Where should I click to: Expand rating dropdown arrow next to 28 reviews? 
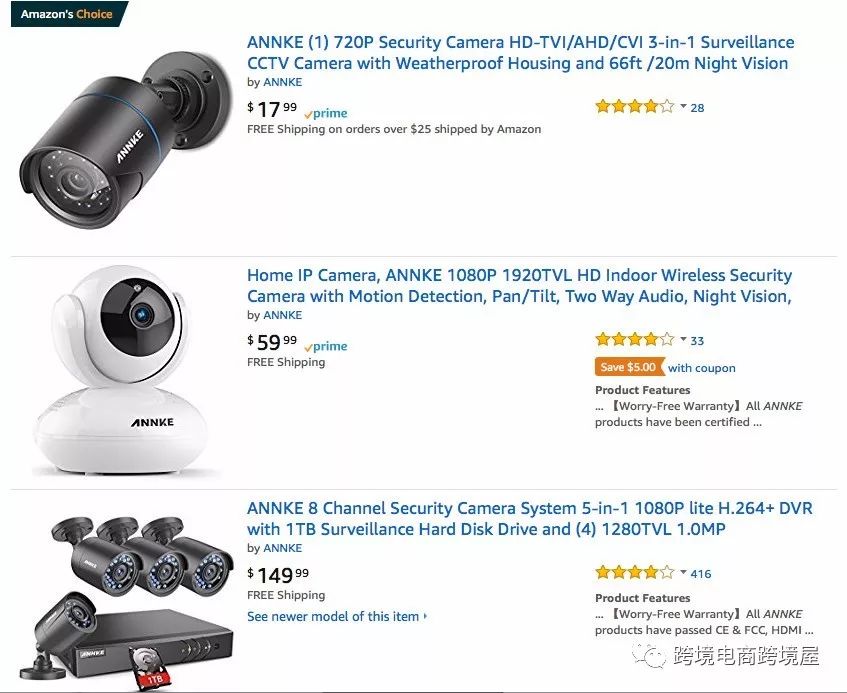click(x=683, y=106)
